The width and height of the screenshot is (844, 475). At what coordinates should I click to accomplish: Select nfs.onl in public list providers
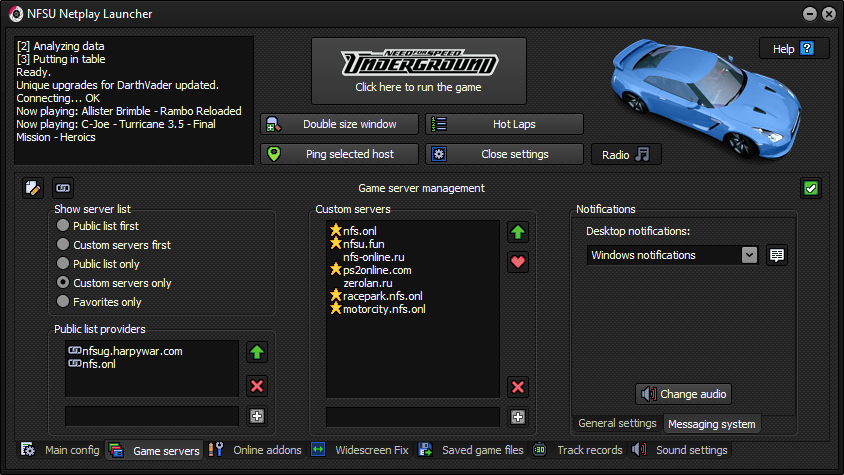[99, 364]
